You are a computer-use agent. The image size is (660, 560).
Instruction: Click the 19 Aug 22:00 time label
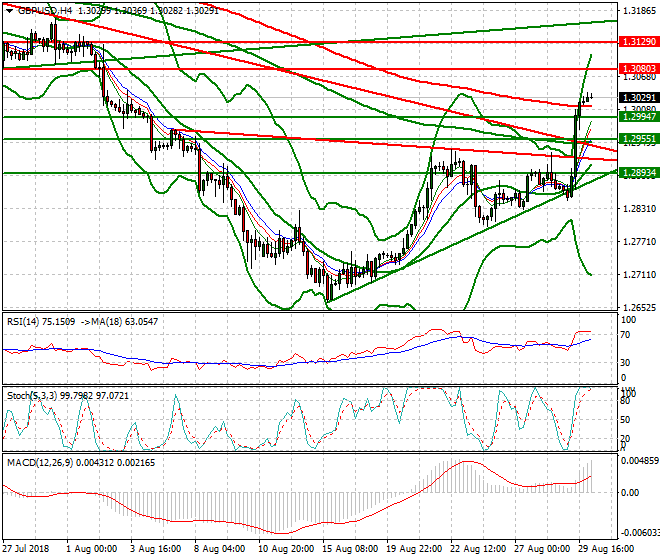pyautogui.click(x=414, y=549)
